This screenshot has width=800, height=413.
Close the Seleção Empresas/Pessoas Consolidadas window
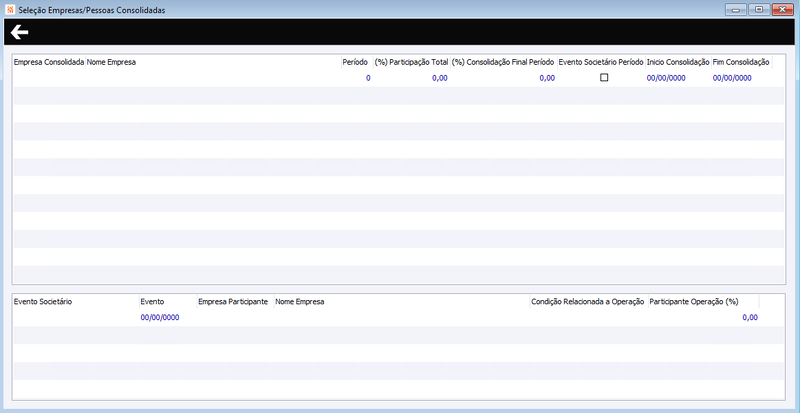[x=783, y=10]
